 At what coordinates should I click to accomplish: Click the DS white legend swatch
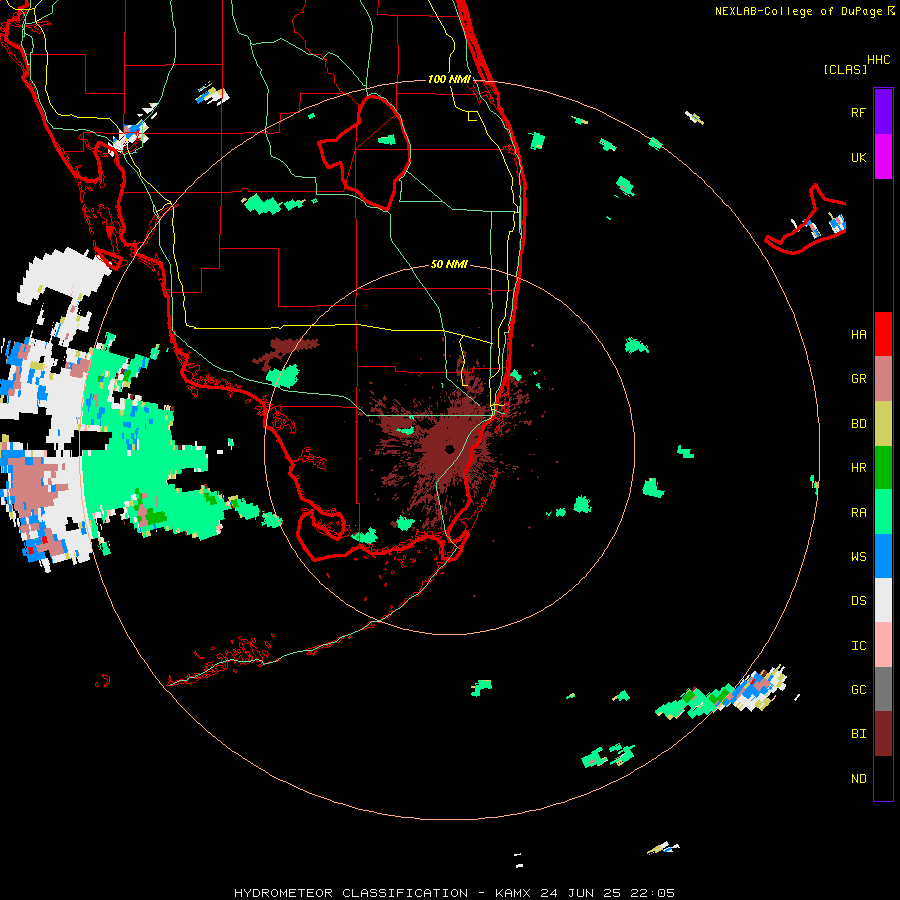pos(883,600)
